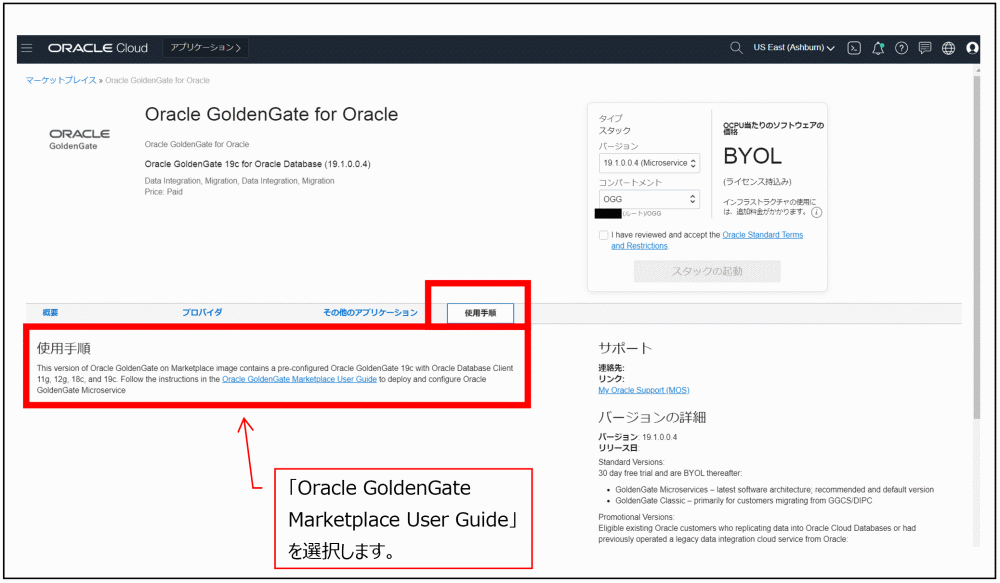The width and height of the screenshot is (1000, 583).
Task: Open the hamburger navigation menu
Action: tap(27, 48)
